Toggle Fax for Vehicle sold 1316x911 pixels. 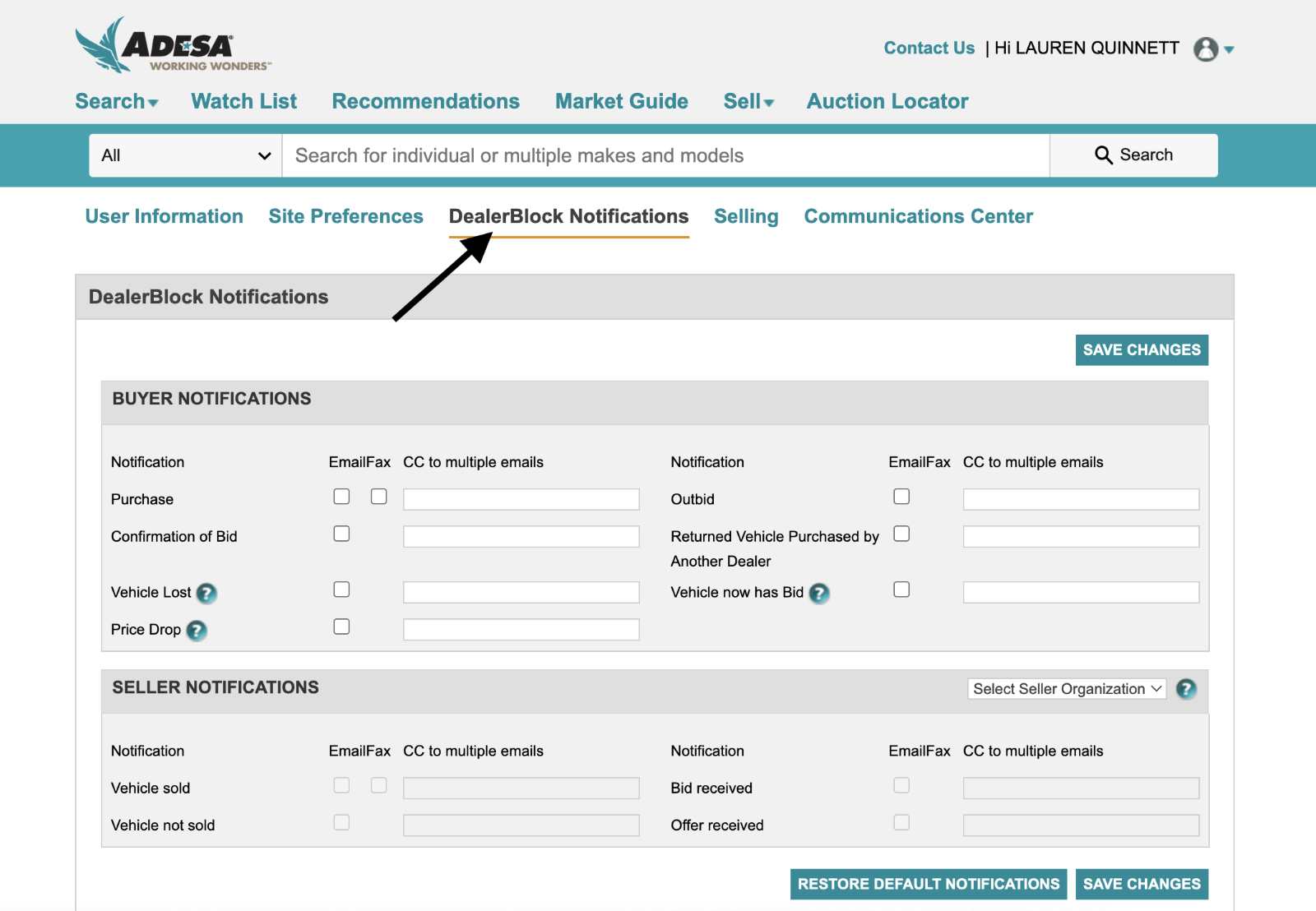(x=378, y=785)
